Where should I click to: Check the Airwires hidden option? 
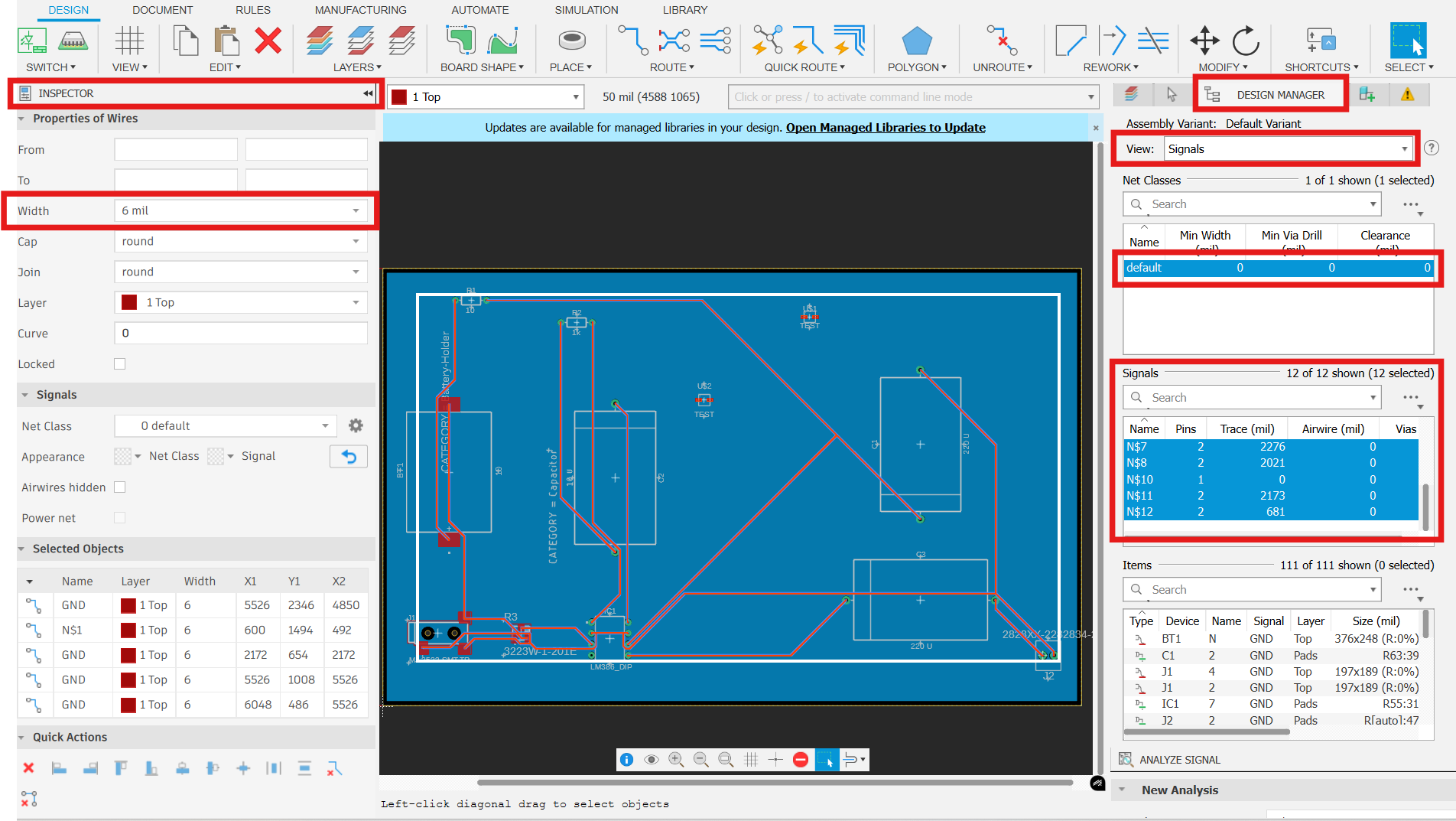coord(119,487)
